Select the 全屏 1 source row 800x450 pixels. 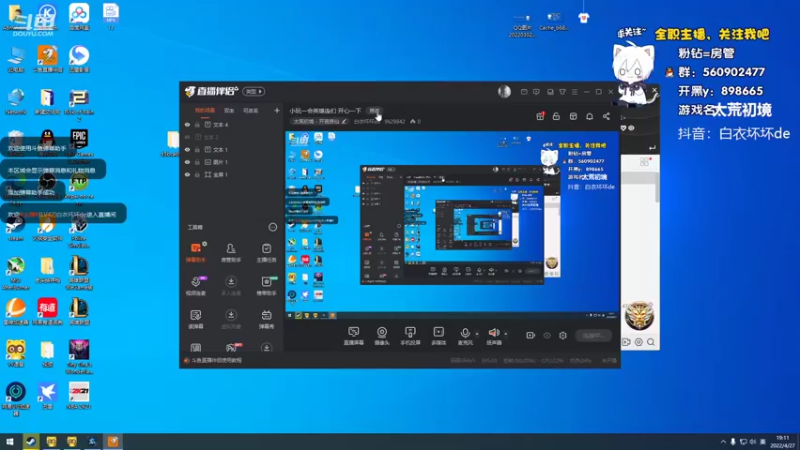click(x=232, y=174)
